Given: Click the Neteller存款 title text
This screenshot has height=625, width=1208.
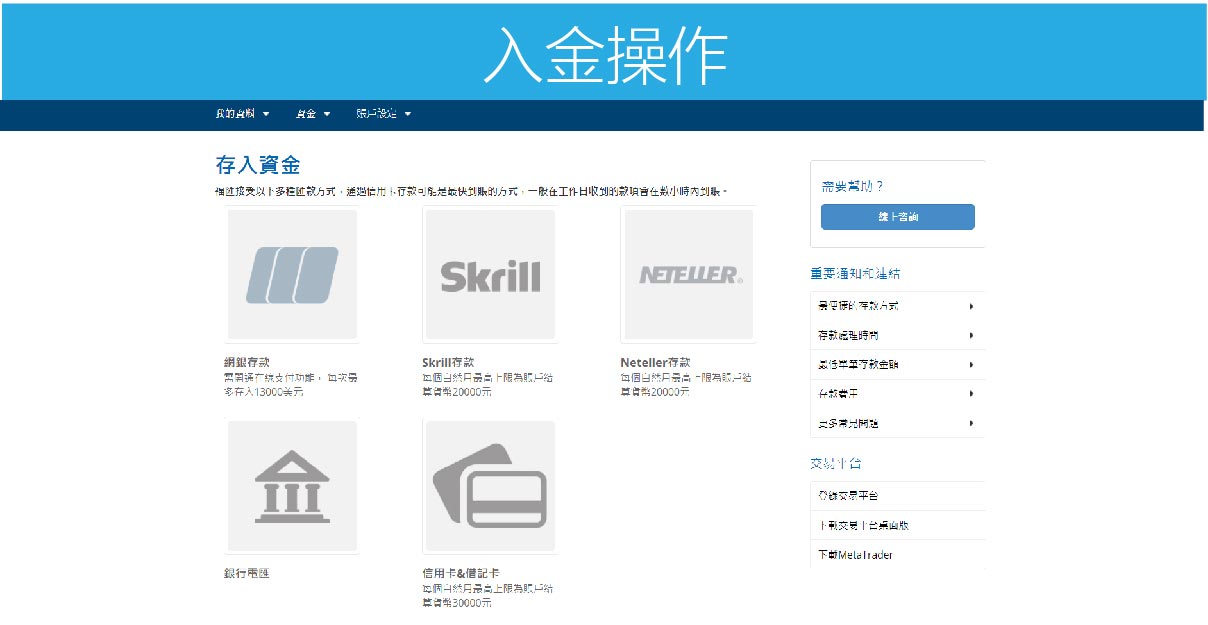Looking at the screenshot, I should 655,362.
